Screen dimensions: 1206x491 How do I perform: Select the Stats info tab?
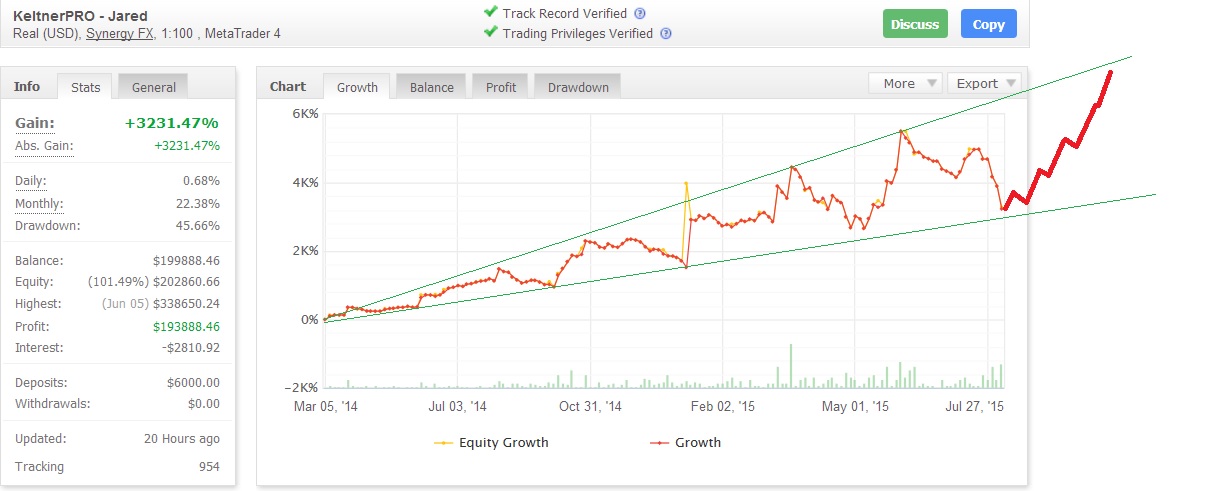(x=86, y=87)
